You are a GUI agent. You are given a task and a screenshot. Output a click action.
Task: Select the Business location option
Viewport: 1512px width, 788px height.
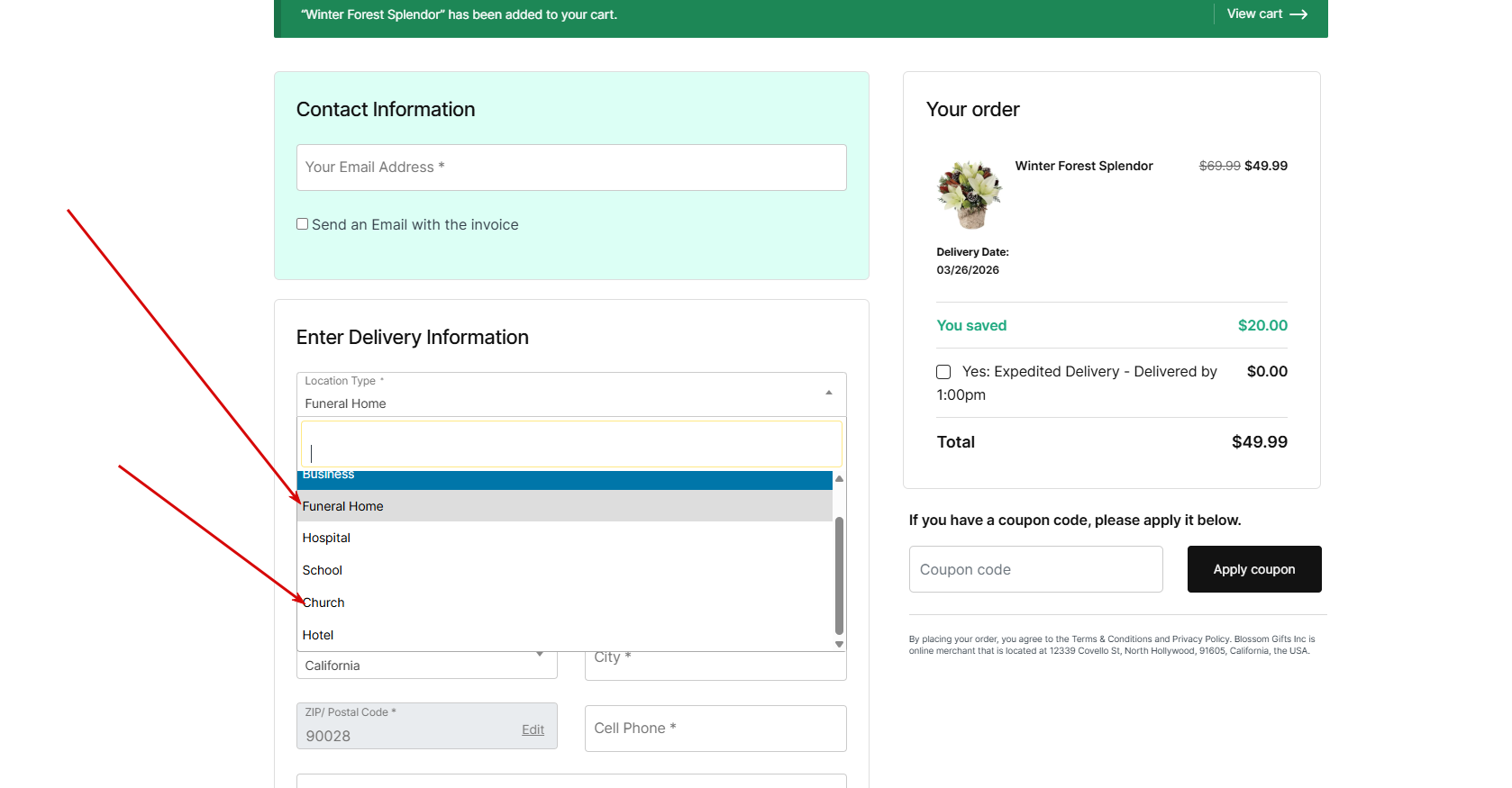click(x=329, y=476)
